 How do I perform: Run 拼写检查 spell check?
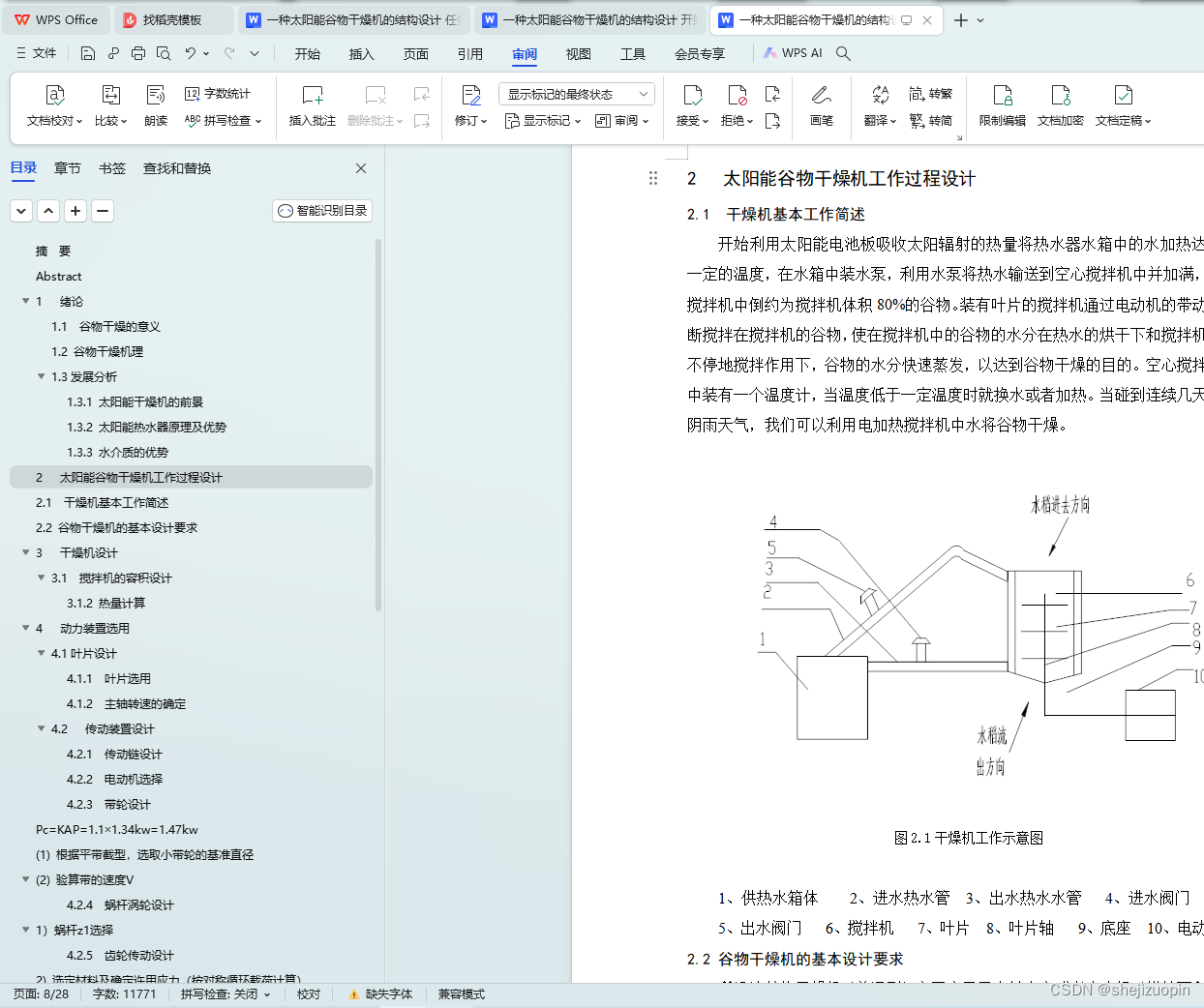pos(223,121)
